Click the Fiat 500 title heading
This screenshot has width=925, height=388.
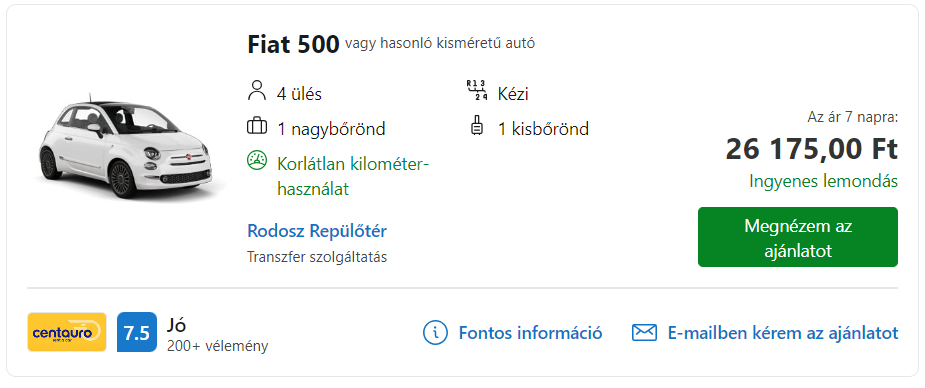click(x=293, y=44)
